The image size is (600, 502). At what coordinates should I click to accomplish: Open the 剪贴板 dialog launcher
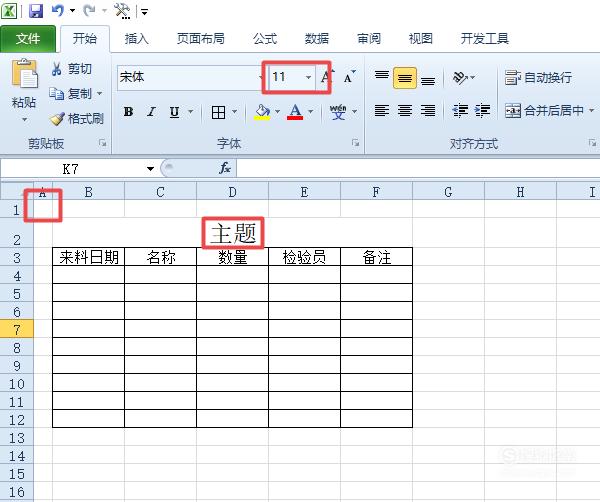pos(102,143)
